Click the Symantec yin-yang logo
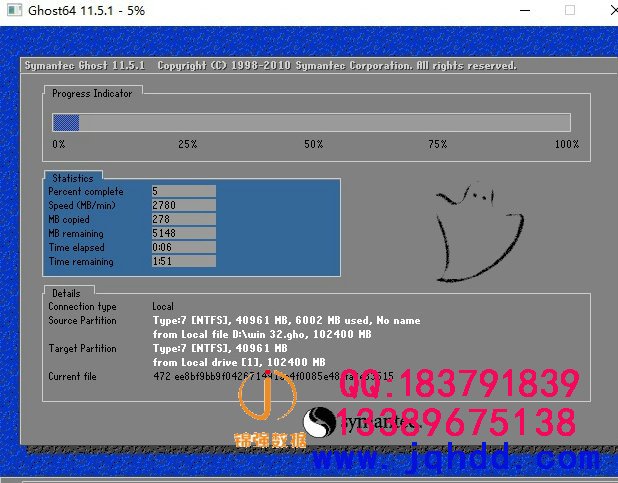 point(319,422)
